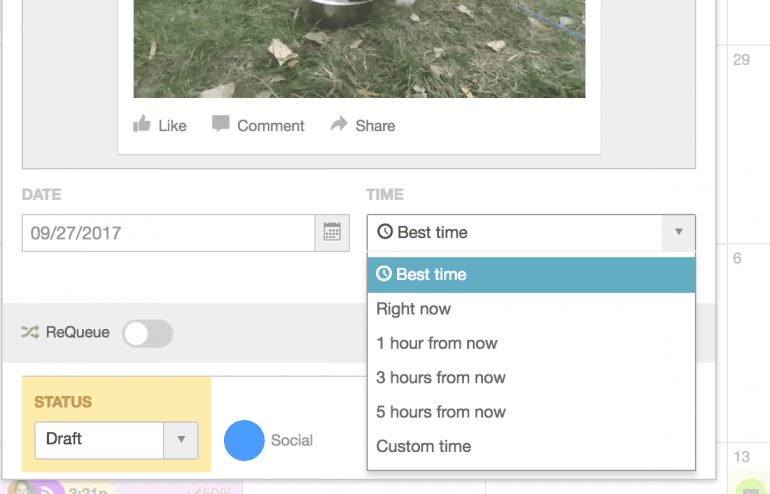The image size is (770, 494).
Task: Click the Comment speech bubble icon
Action: (x=221, y=125)
